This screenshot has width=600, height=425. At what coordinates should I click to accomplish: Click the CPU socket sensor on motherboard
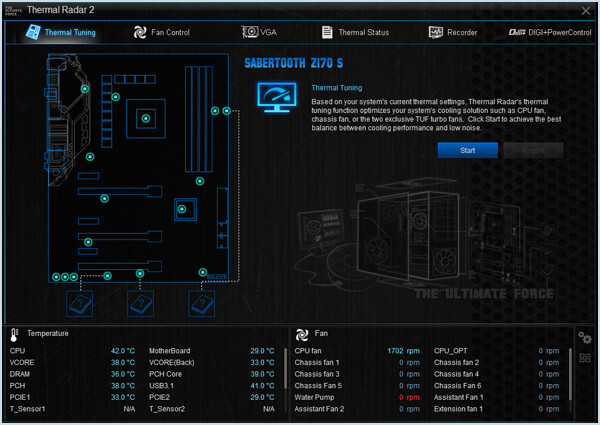click(x=146, y=119)
